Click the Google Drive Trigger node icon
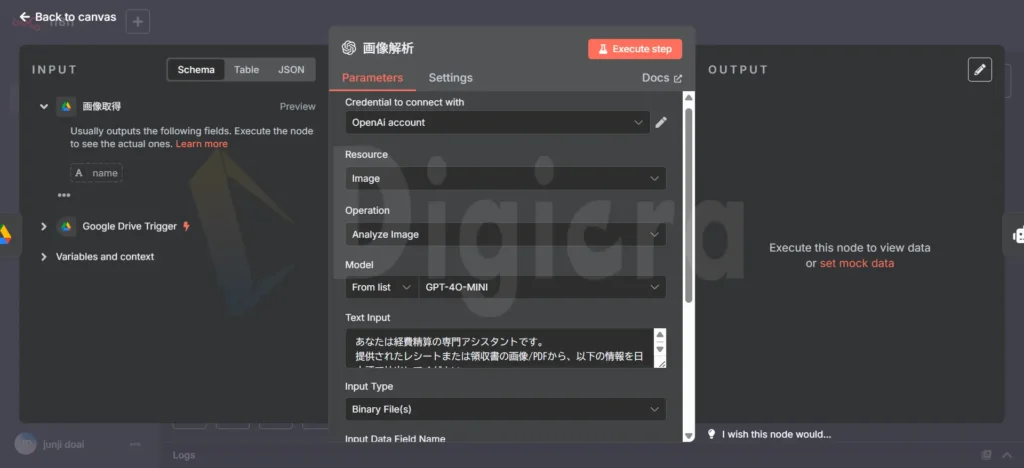The width and height of the screenshot is (1024, 468). coord(66,226)
